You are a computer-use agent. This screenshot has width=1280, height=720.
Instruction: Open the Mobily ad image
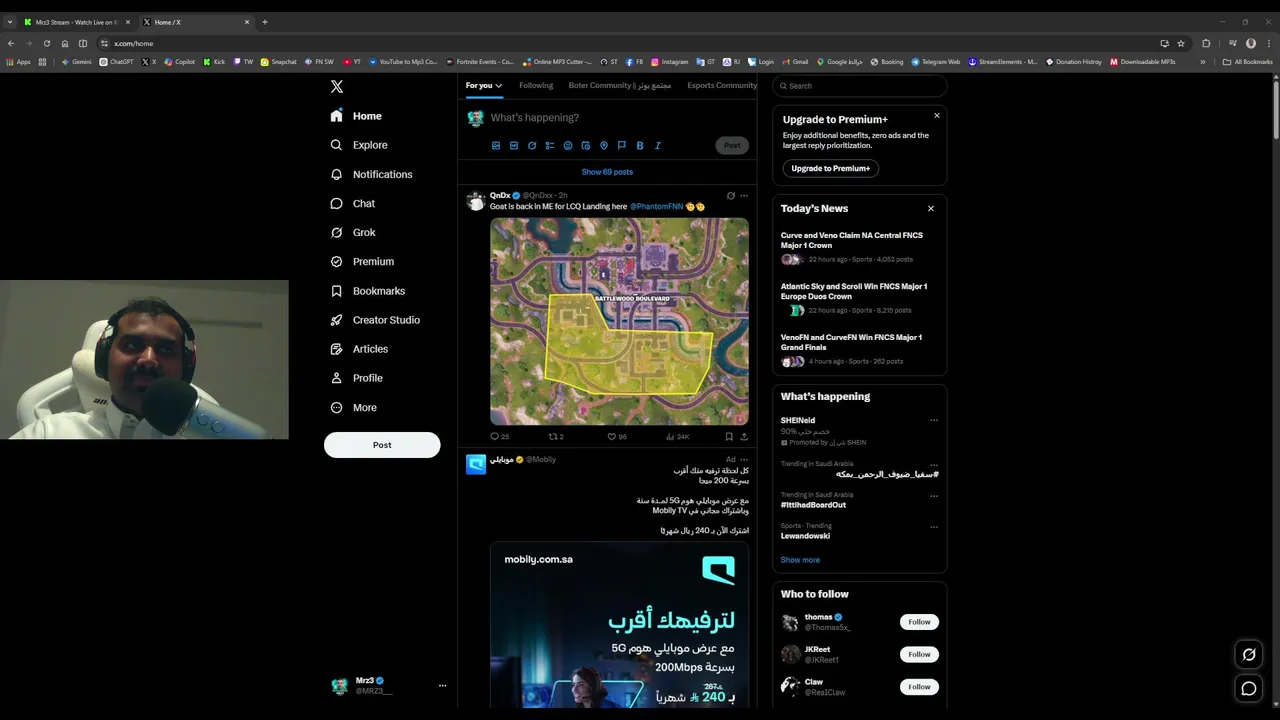(x=619, y=625)
